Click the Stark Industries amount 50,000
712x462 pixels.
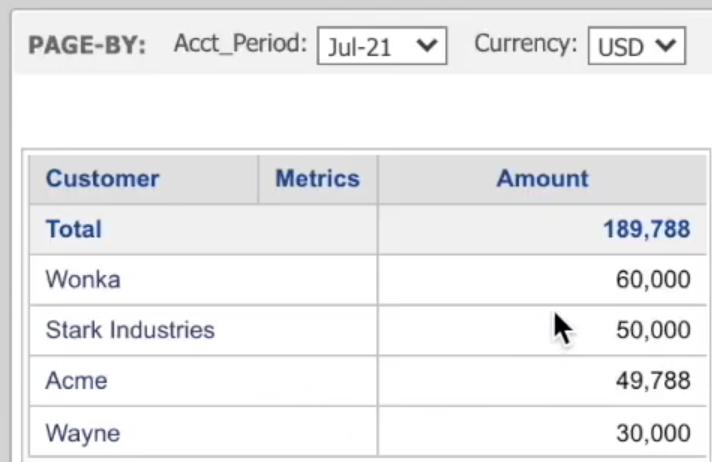[653, 330]
